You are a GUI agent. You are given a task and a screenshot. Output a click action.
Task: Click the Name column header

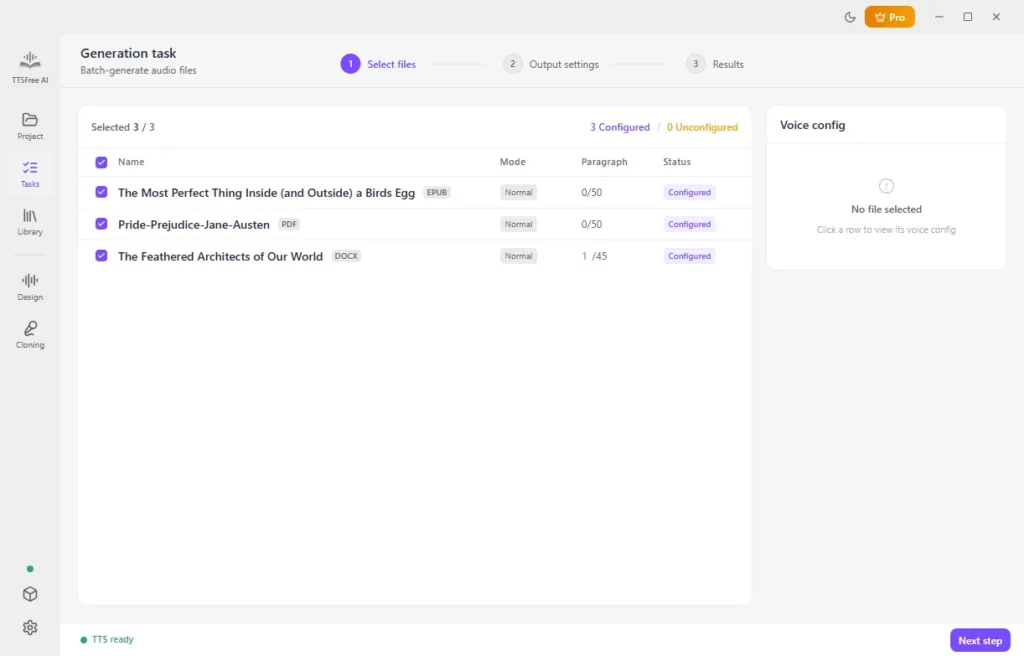[x=131, y=161]
